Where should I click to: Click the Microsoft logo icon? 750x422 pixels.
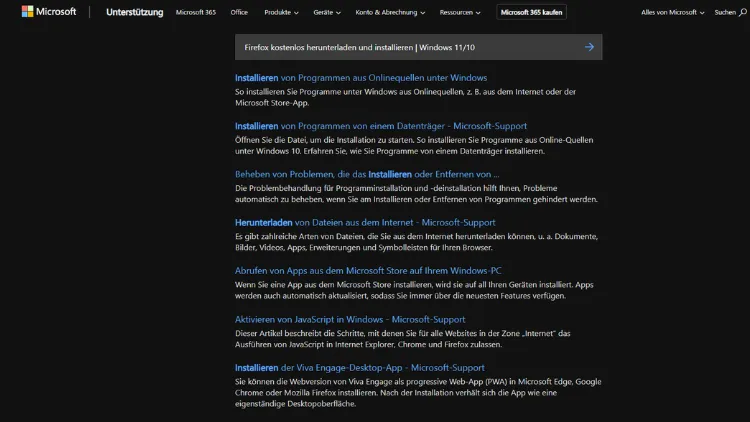pyautogui.click(x=27, y=11)
